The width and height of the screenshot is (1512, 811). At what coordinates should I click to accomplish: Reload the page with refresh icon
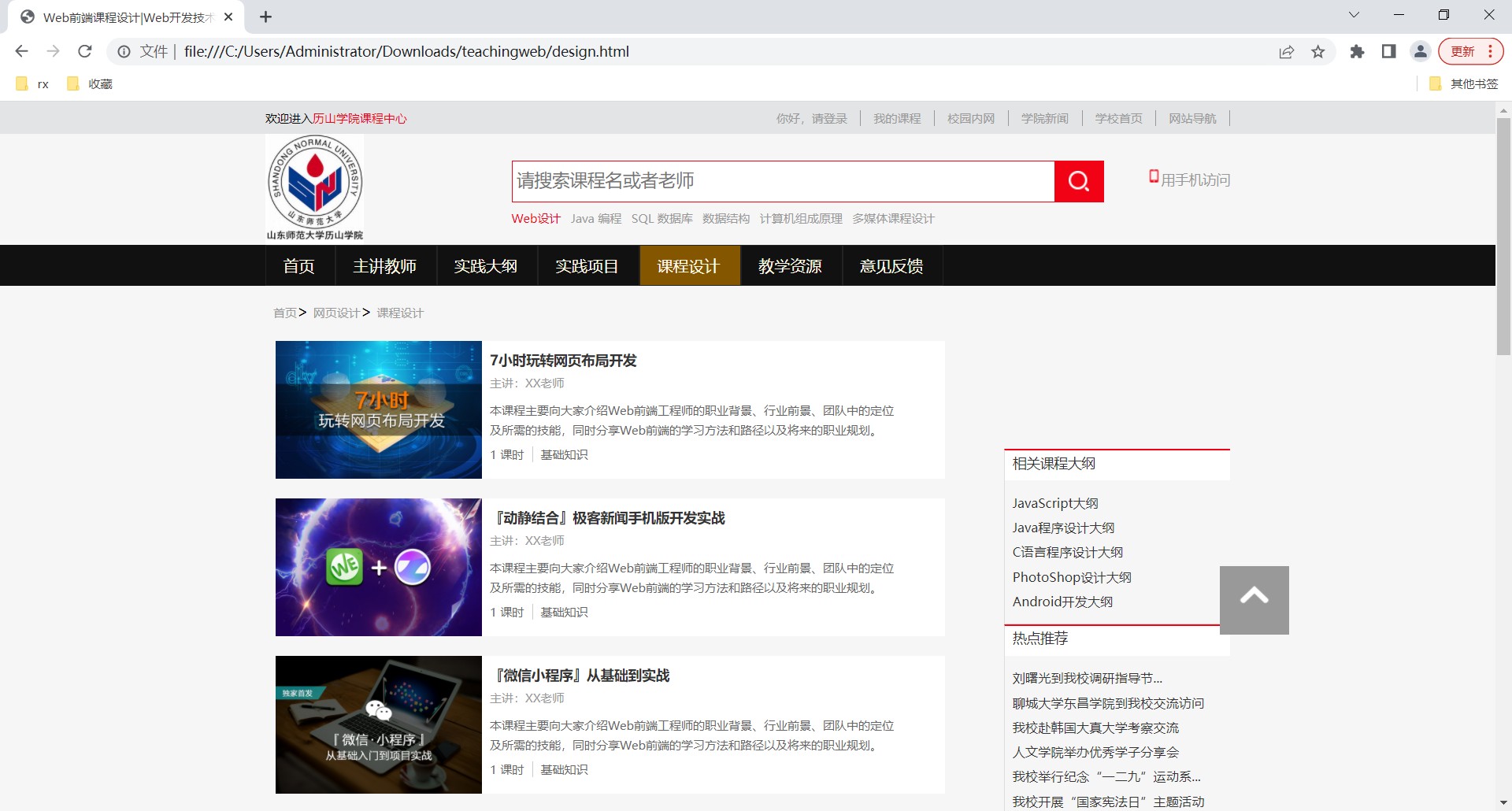pyautogui.click(x=85, y=51)
